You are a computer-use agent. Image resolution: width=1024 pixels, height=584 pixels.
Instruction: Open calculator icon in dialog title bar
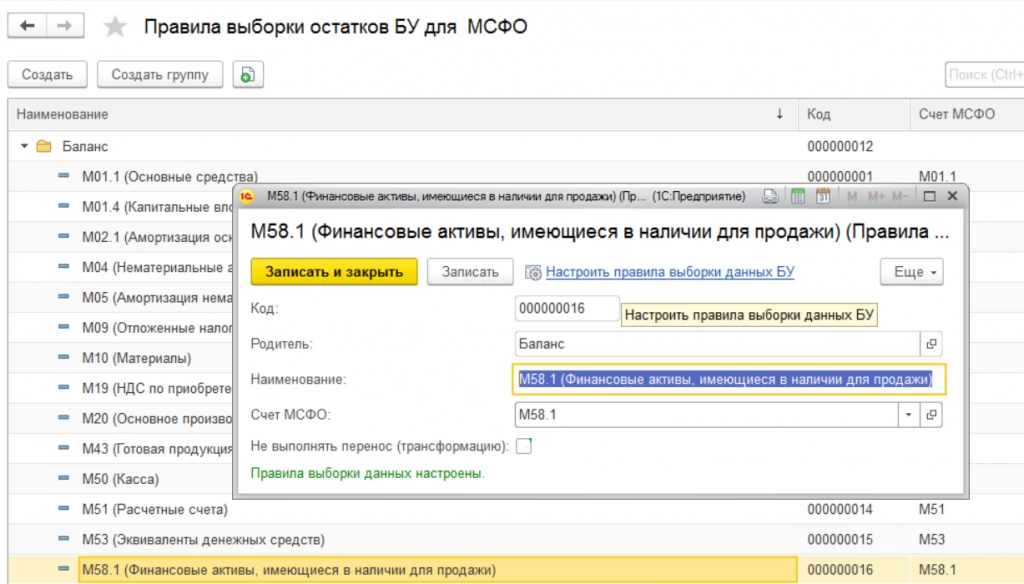[x=797, y=196]
